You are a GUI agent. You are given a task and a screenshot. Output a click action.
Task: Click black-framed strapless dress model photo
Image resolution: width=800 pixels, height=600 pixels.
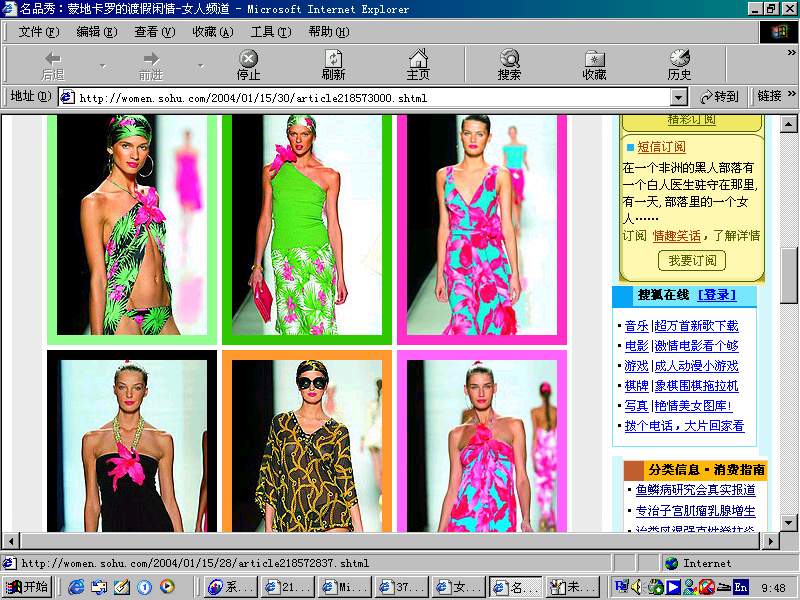(x=132, y=441)
